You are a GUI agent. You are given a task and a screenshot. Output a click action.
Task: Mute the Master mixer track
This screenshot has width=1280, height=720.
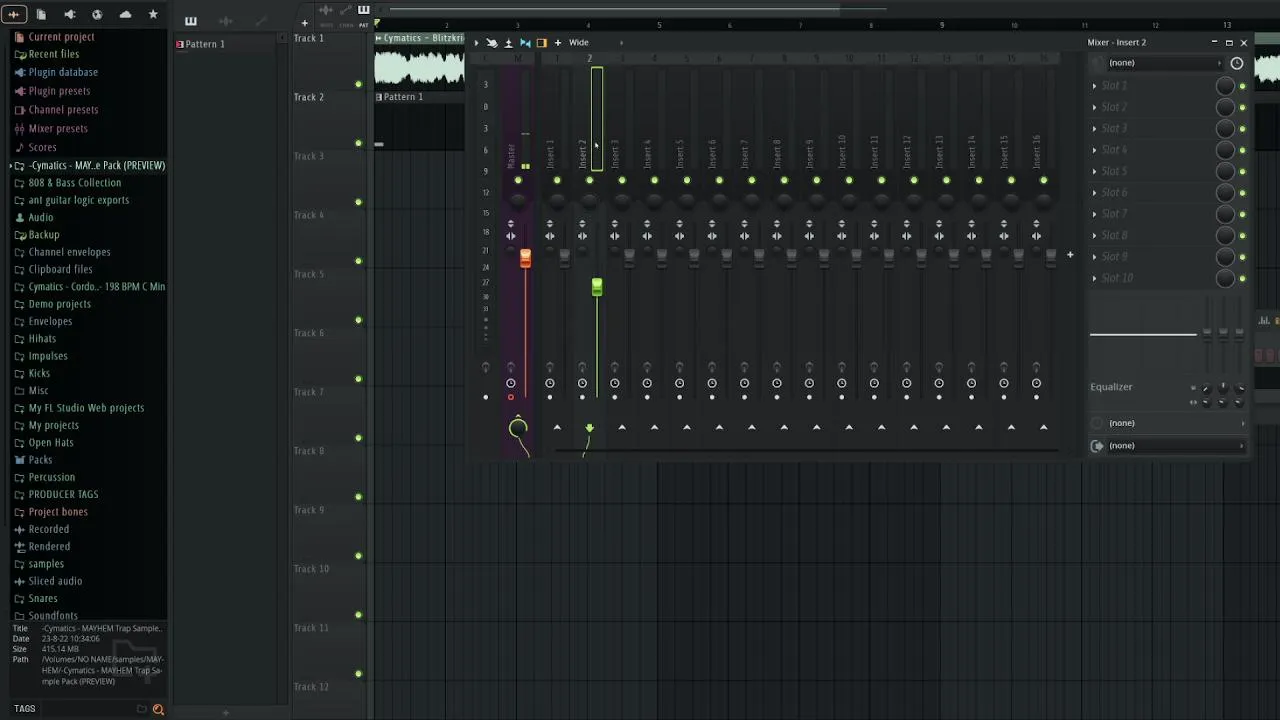[518, 180]
